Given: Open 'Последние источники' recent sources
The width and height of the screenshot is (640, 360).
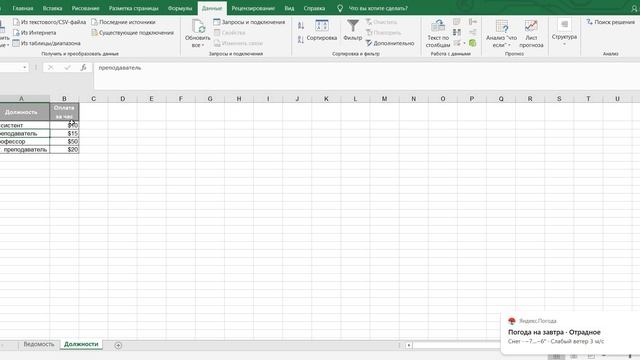Looking at the screenshot, I should 123,22.
